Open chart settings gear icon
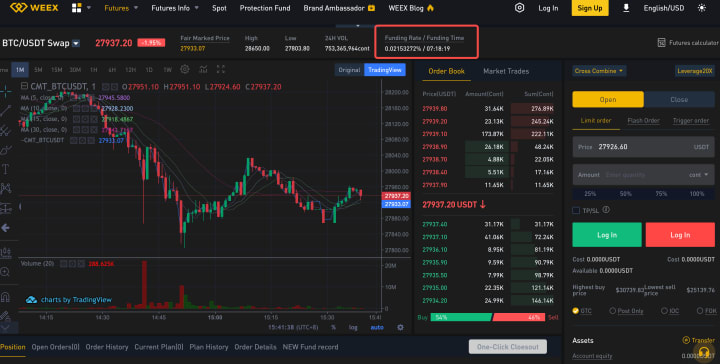The width and height of the screenshot is (720, 364). click(185, 69)
